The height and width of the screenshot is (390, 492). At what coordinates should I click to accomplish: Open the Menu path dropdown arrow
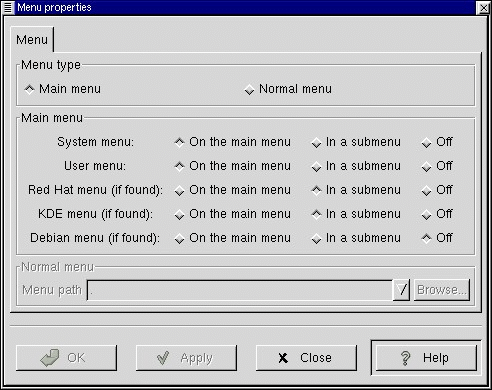[401, 290]
